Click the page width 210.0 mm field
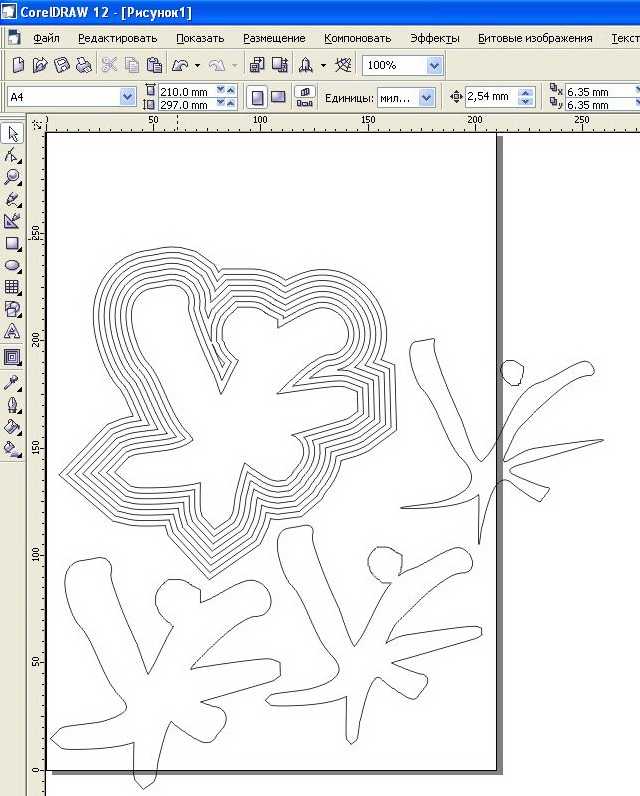 point(187,91)
